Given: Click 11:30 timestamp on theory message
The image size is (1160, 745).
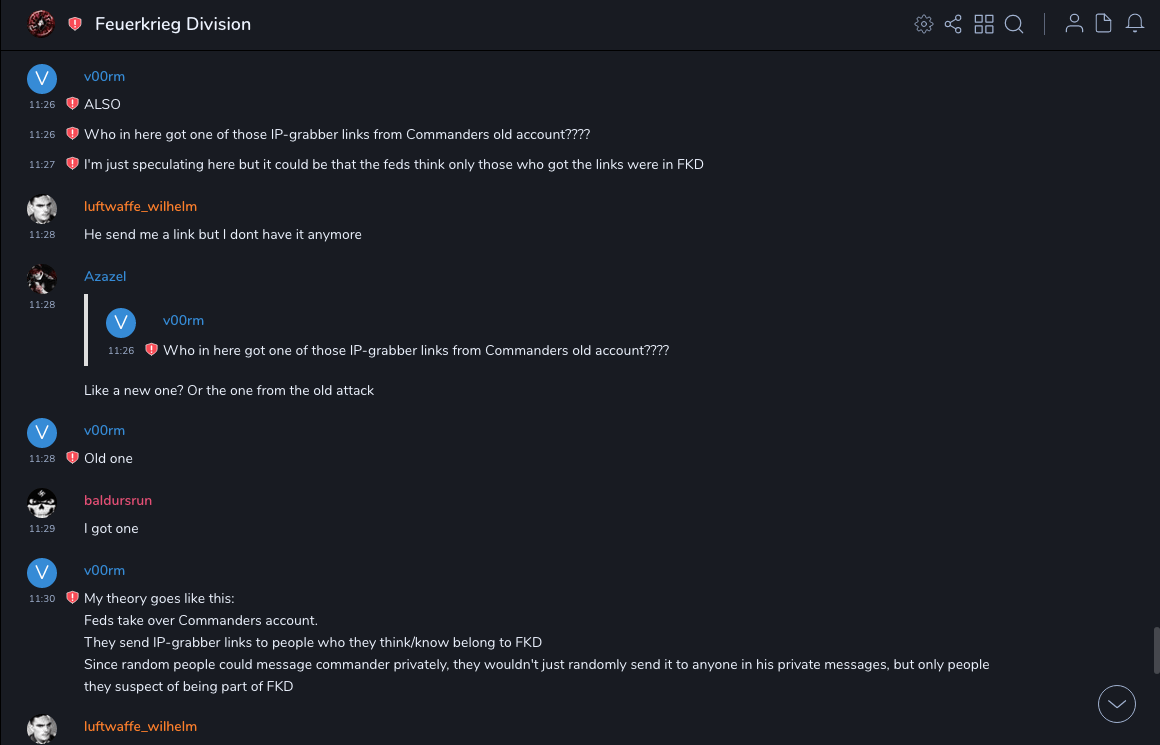Looking at the screenshot, I should (42, 598).
